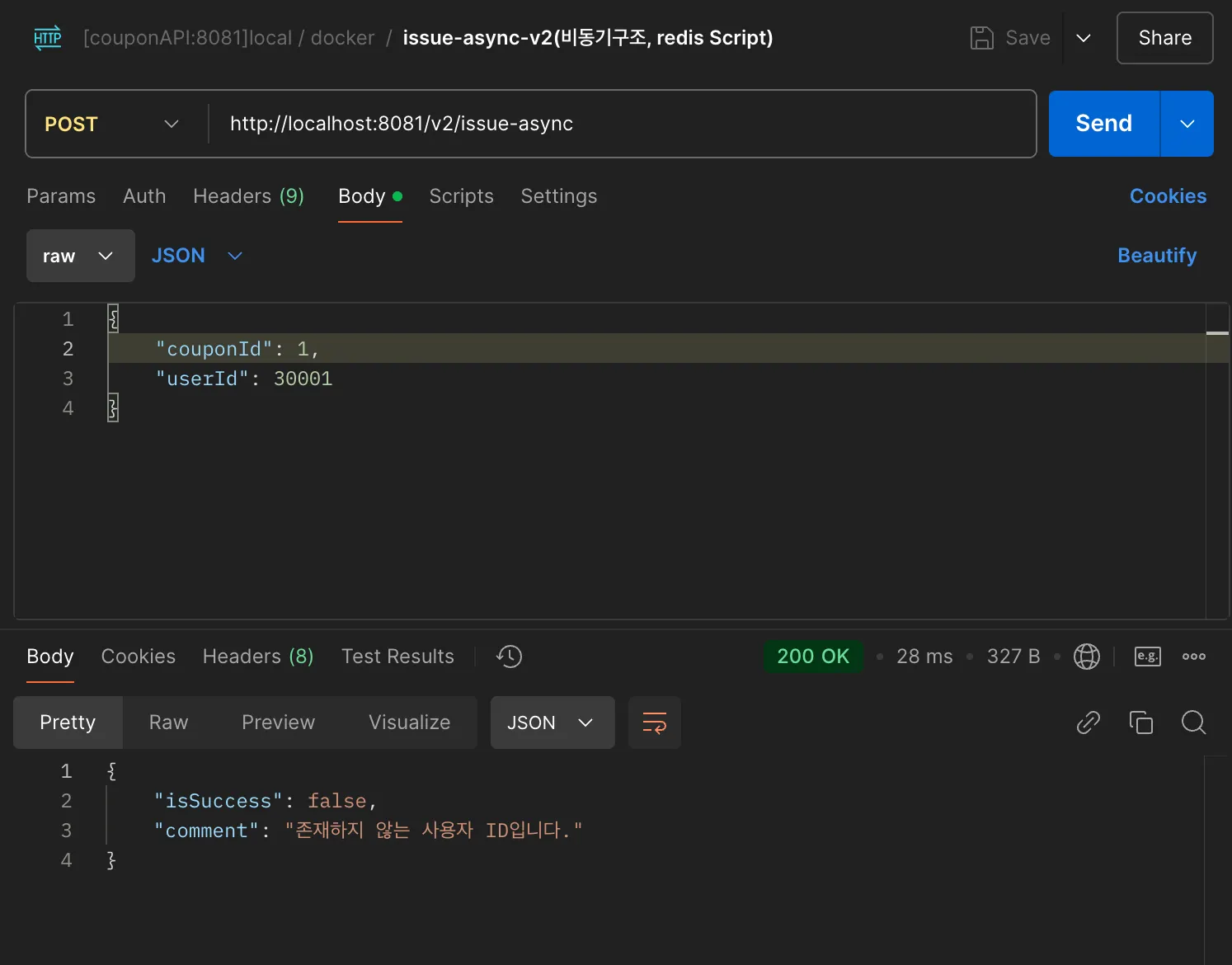Click the Save request icon
1232x965 pixels.
click(981, 38)
